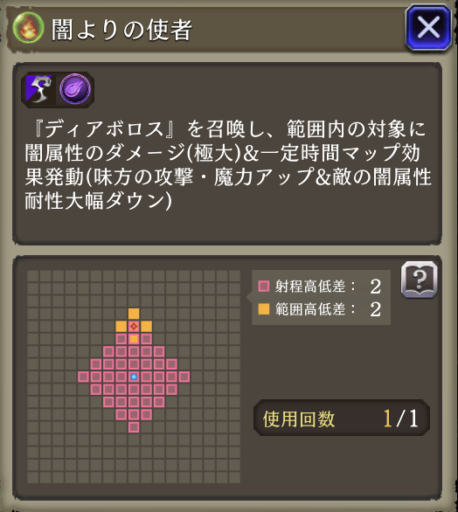458x512 pixels.
Task: Open the help book question-mark icon
Action: 419,279
